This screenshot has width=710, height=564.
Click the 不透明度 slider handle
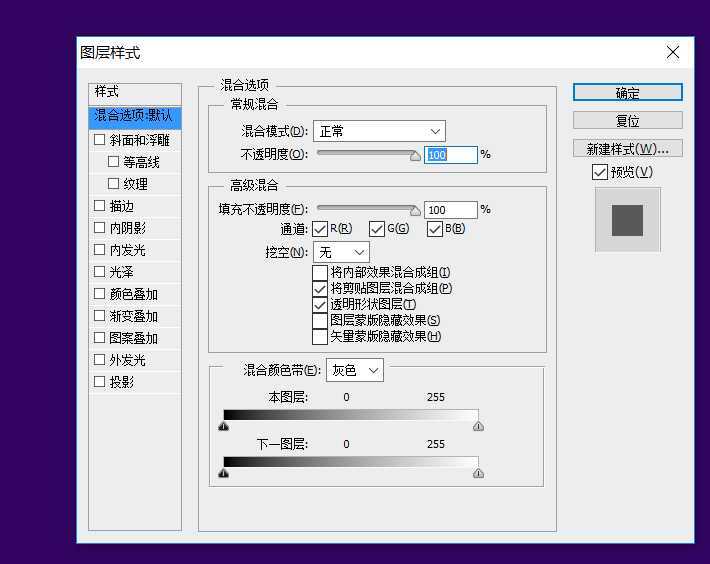coord(415,155)
